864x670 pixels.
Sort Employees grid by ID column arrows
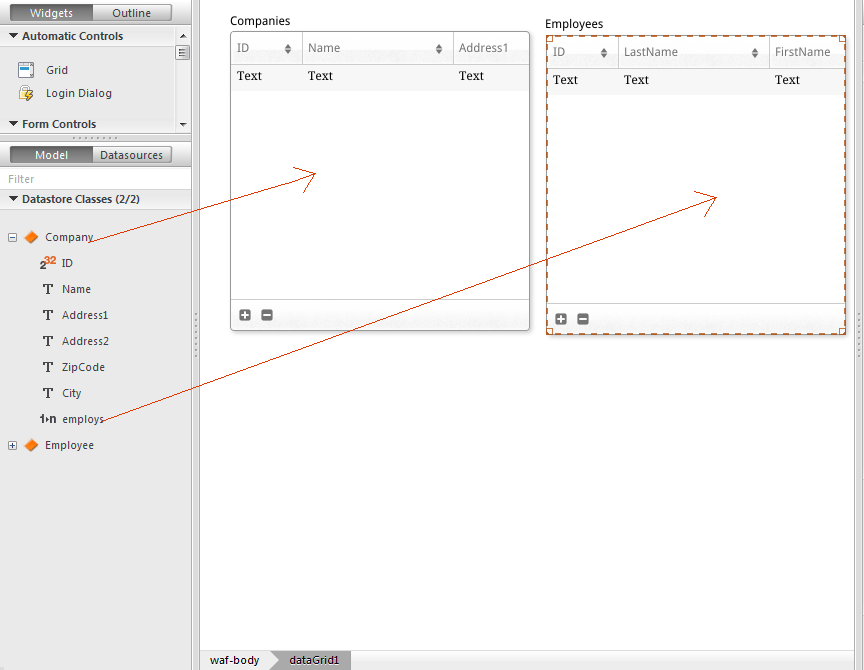click(604, 53)
